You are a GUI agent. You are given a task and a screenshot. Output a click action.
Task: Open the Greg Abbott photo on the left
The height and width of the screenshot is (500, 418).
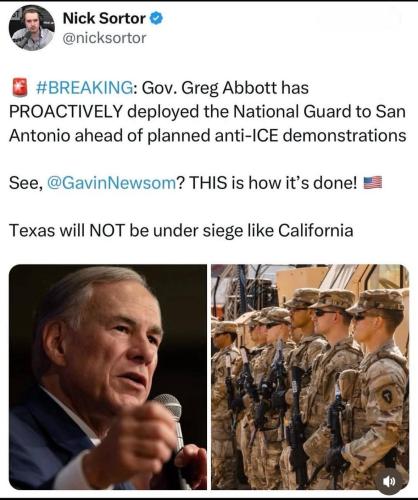point(108,377)
